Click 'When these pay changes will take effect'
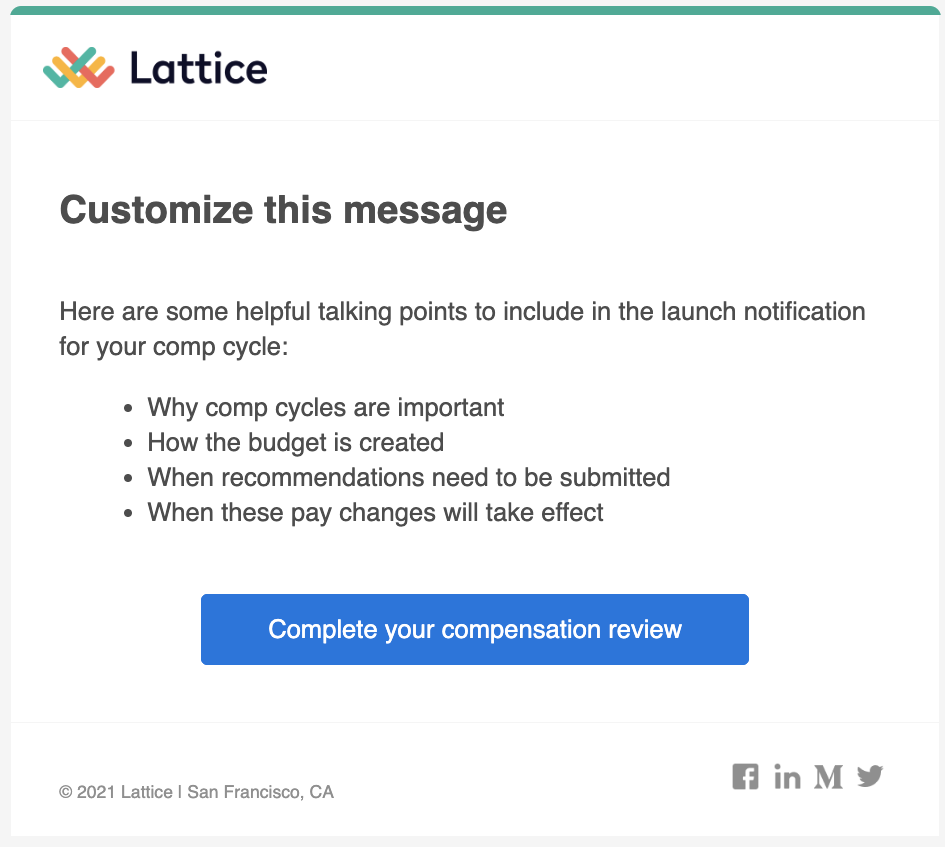The image size is (945, 847). coord(375,512)
